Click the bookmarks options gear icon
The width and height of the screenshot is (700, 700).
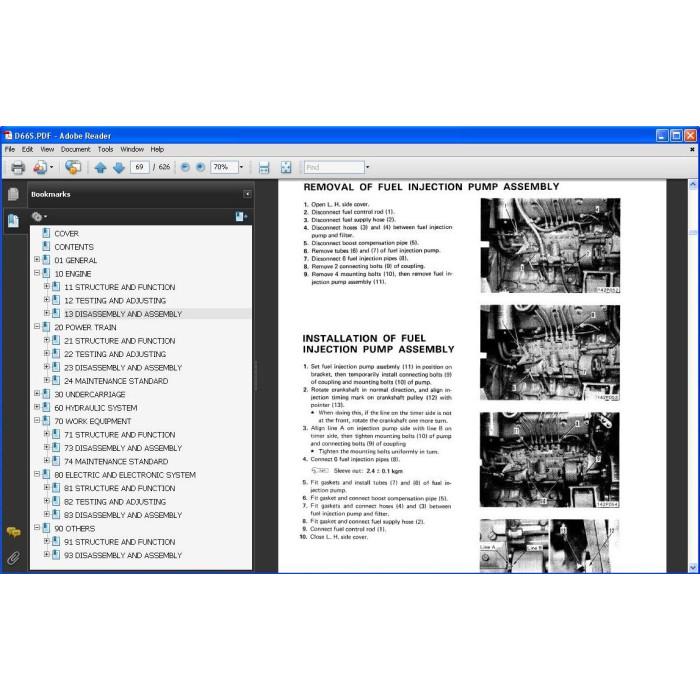pyautogui.click(x=37, y=217)
